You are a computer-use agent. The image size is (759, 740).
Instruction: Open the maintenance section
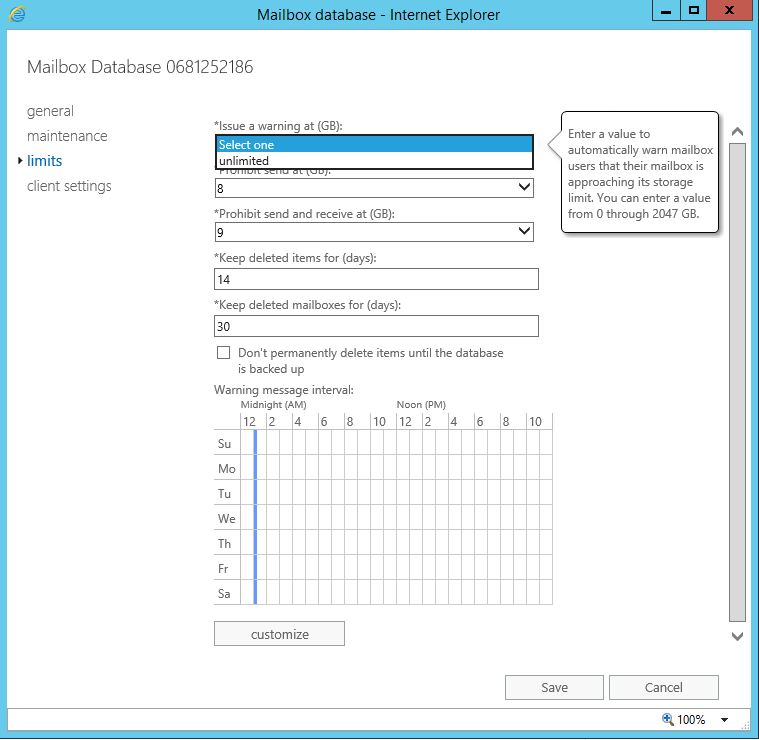pos(67,136)
